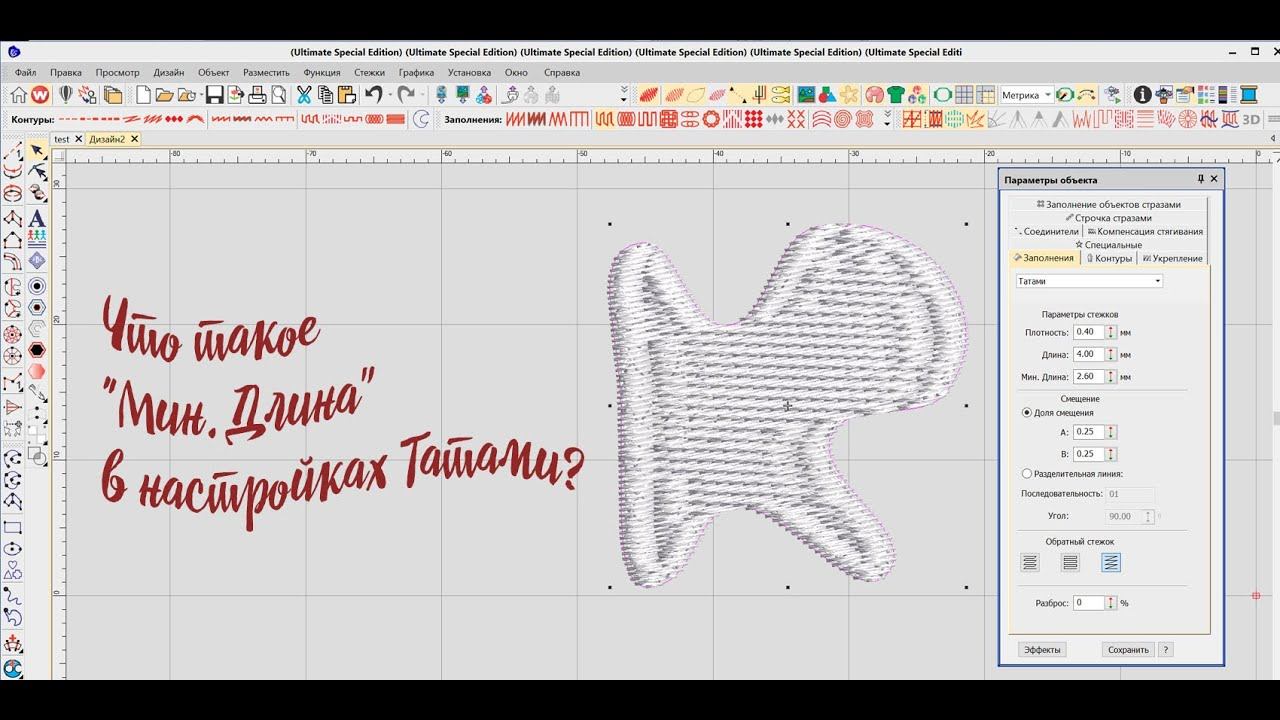Image resolution: width=1280 pixels, height=720 pixels.
Task: Choose the first Обратный стежок style
Action: click(1030, 563)
